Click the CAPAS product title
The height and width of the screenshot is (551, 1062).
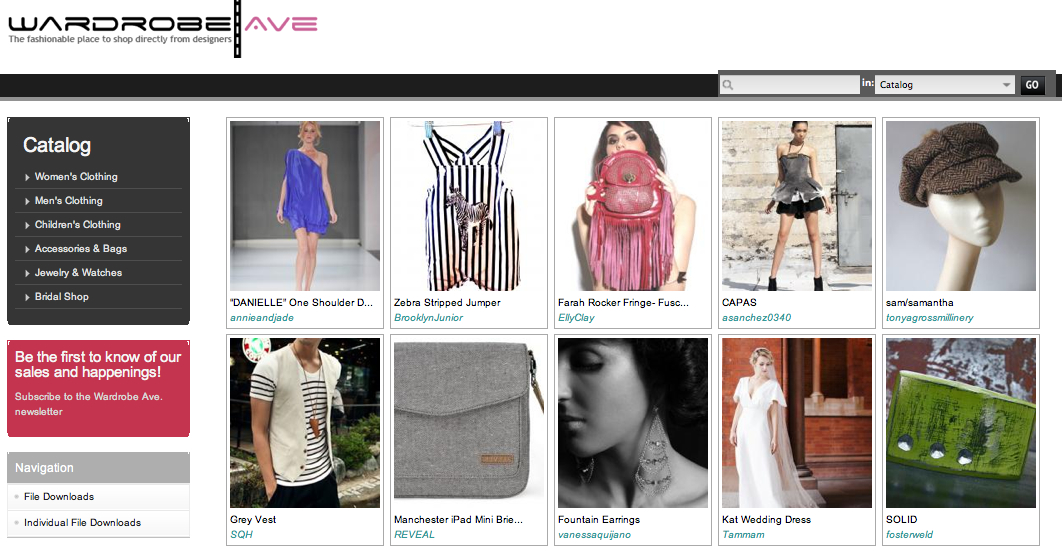(739, 303)
